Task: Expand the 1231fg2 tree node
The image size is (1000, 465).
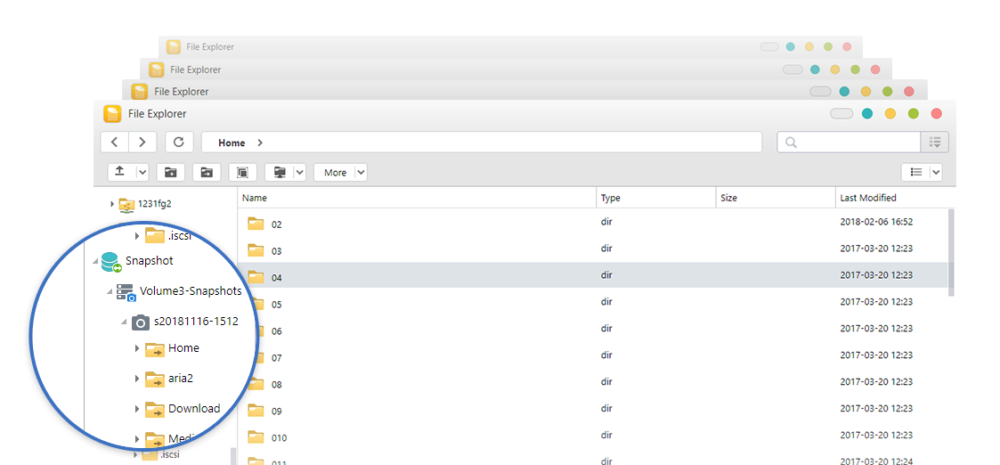Action: (112, 204)
